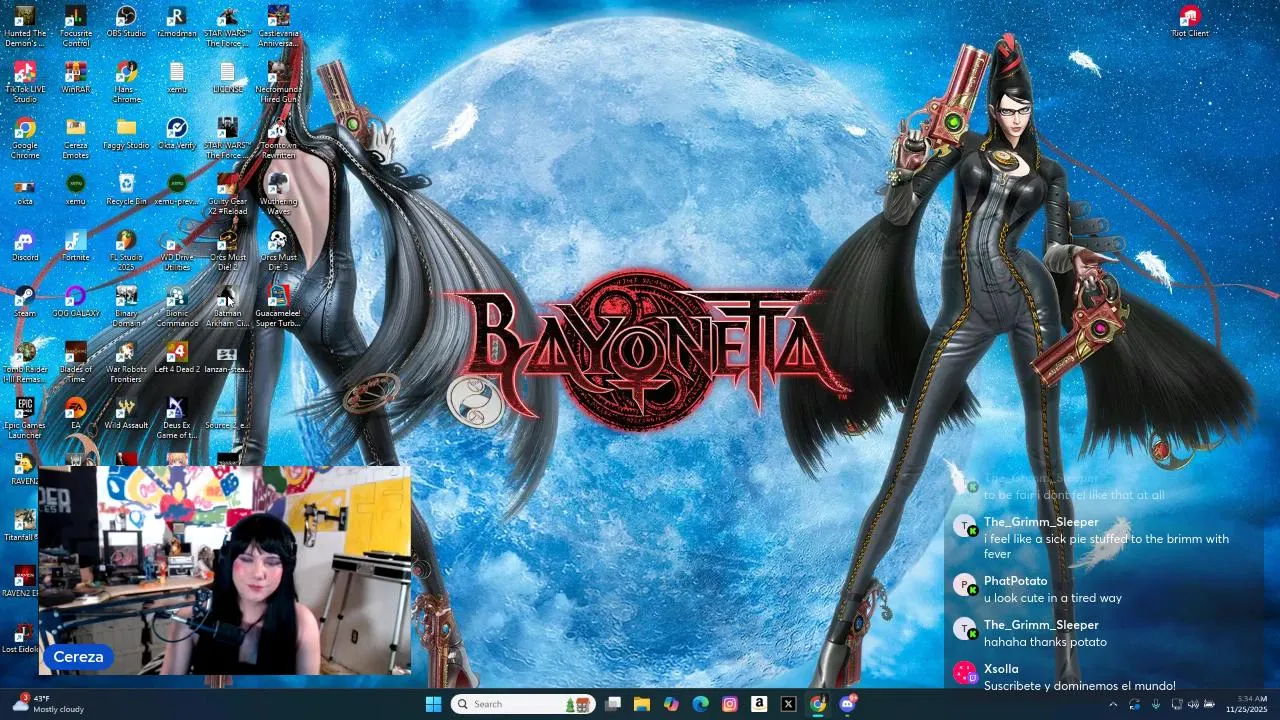Open Epic Games Launcher icon
This screenshot has height=720, width=1280.
pos(25,419)
